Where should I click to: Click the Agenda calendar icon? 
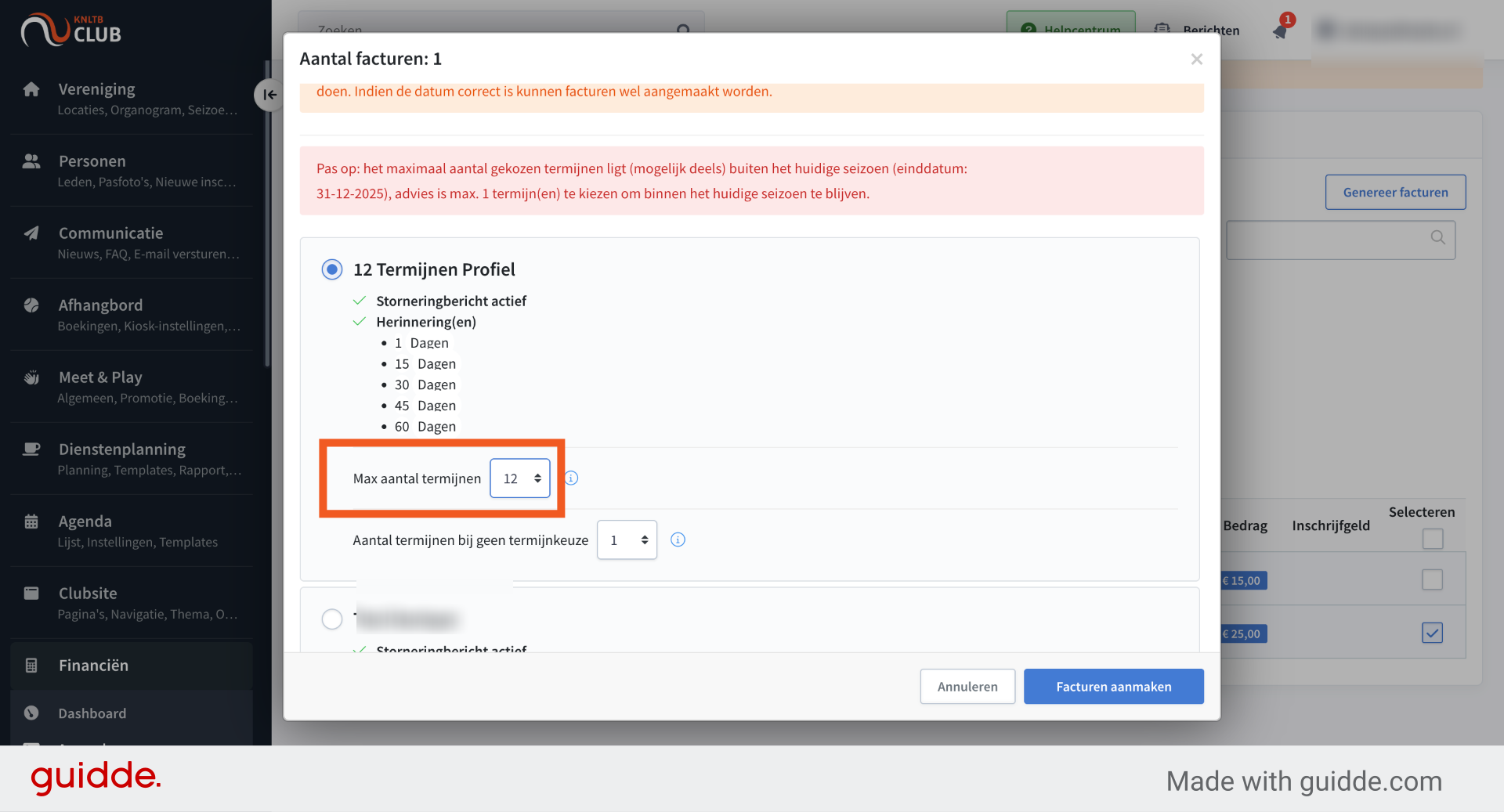(31, 521)
